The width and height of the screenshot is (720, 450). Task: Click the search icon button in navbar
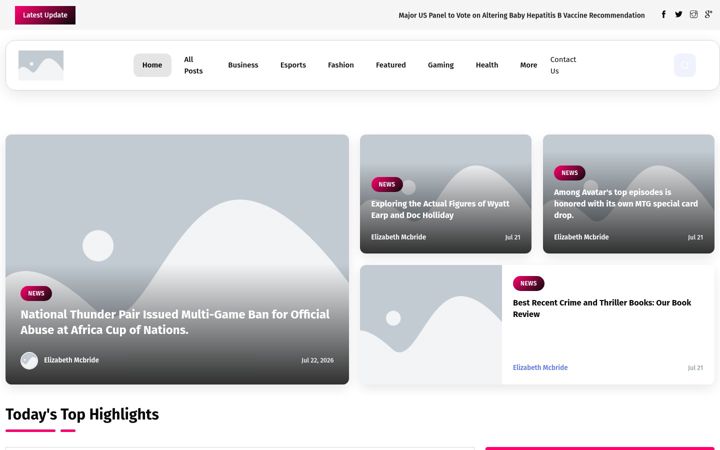[x=685, y=65]
